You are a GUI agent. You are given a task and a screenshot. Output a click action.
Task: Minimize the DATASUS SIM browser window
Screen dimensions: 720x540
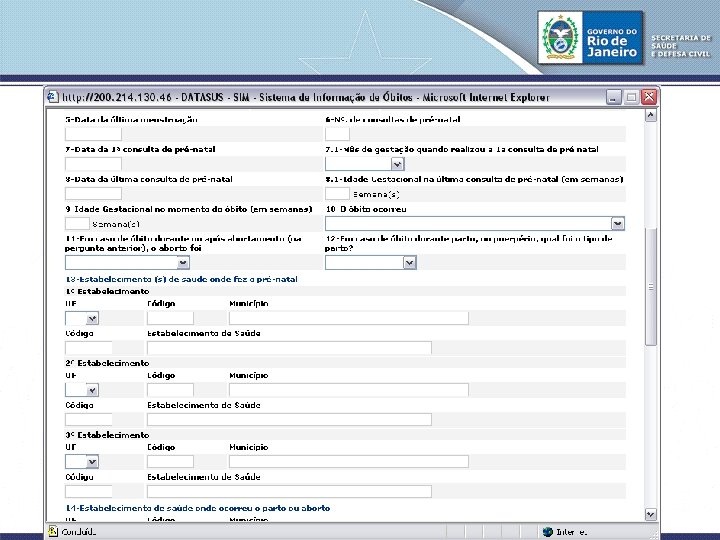613,97
